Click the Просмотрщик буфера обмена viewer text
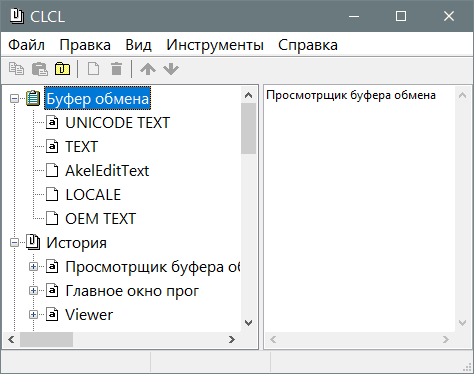474x374 pixels. pyautogui.click(x=351, y=95)
